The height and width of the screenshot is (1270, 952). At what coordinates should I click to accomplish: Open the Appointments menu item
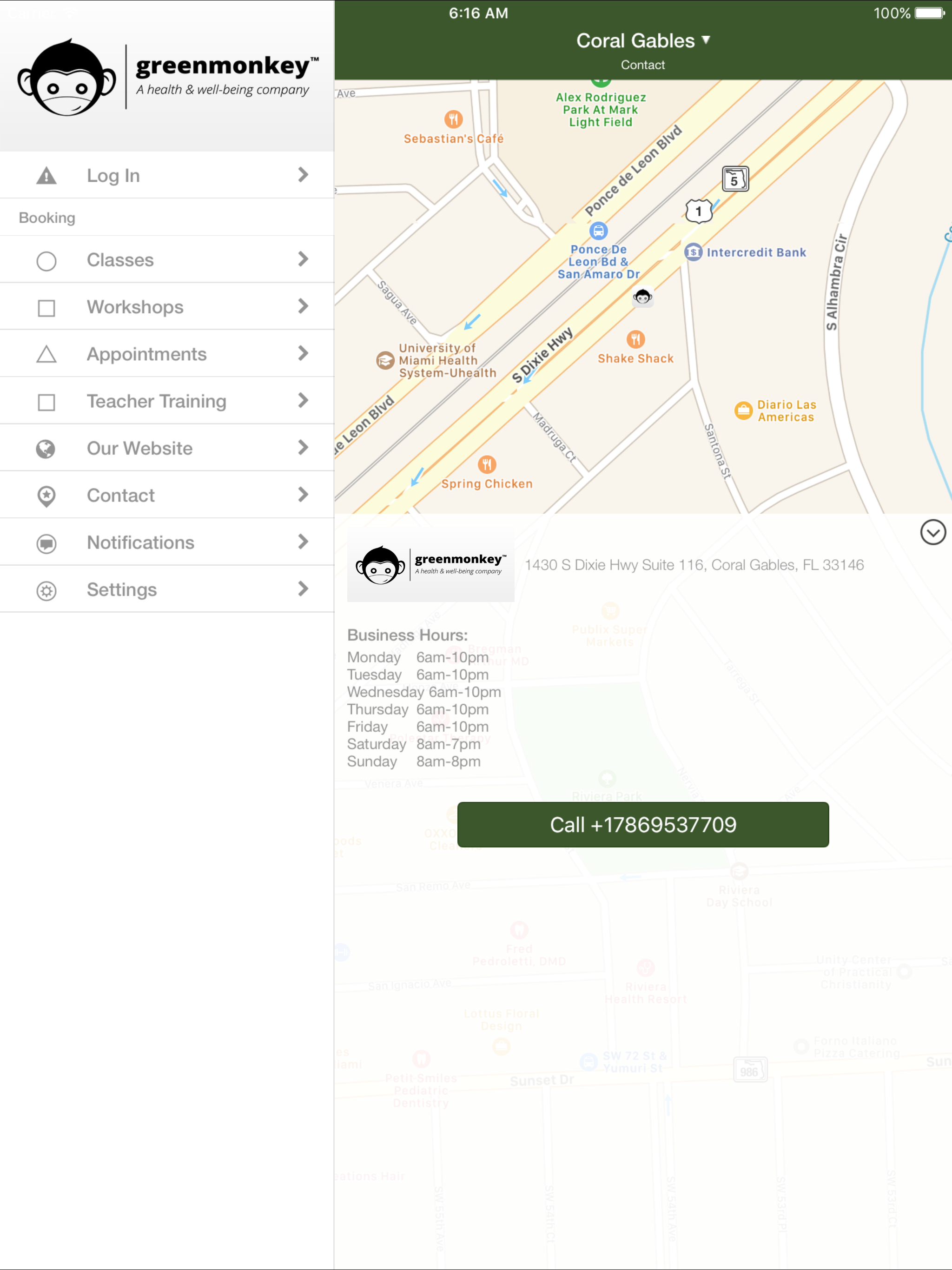167,354
